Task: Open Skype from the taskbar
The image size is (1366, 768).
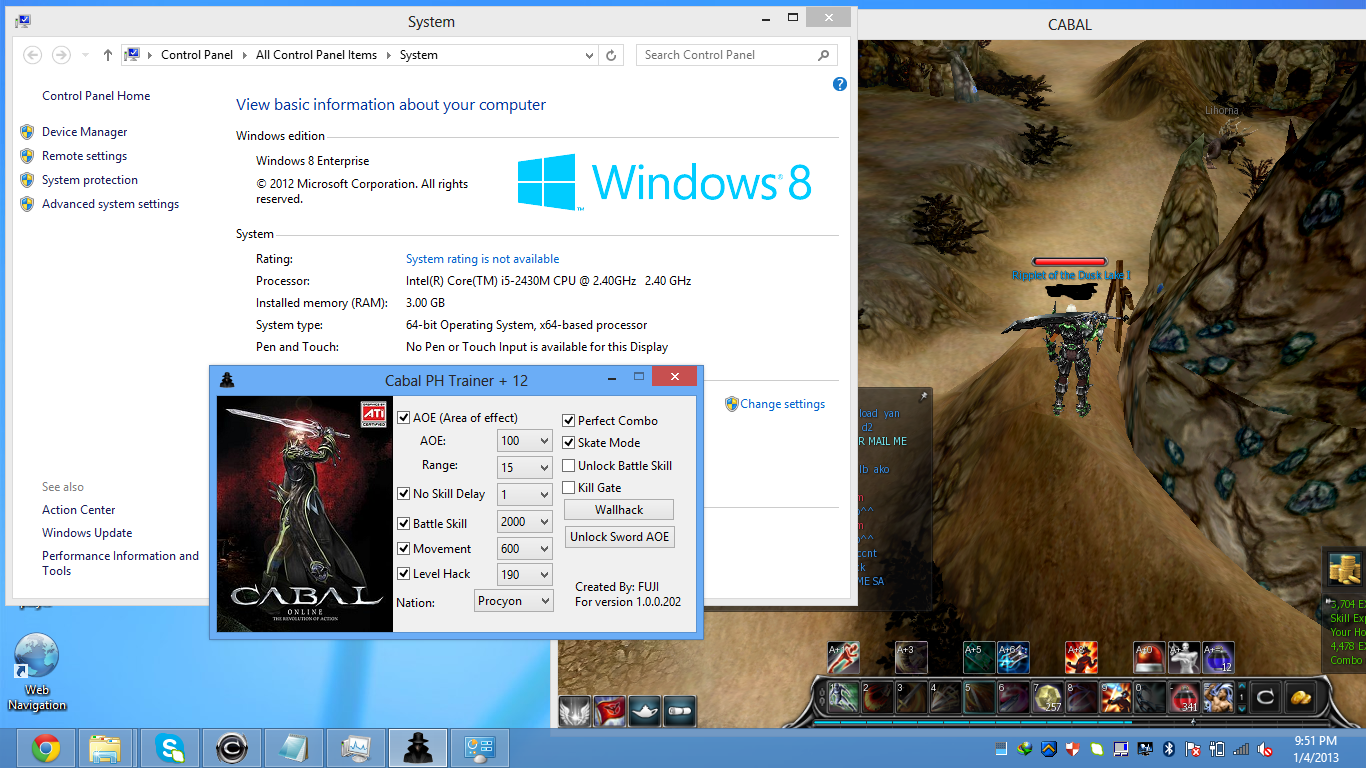Action: pos(169,748)
